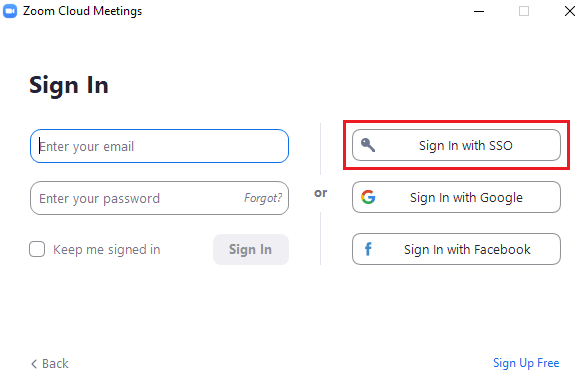Click the Zoom Cloud Meetings title text
This screenshot has width=588, height=389.
[x=82, y=11]
